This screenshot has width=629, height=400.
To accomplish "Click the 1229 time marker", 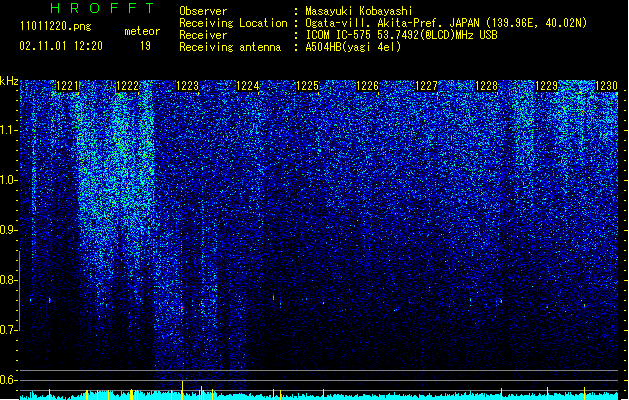I will coord(546,86).
